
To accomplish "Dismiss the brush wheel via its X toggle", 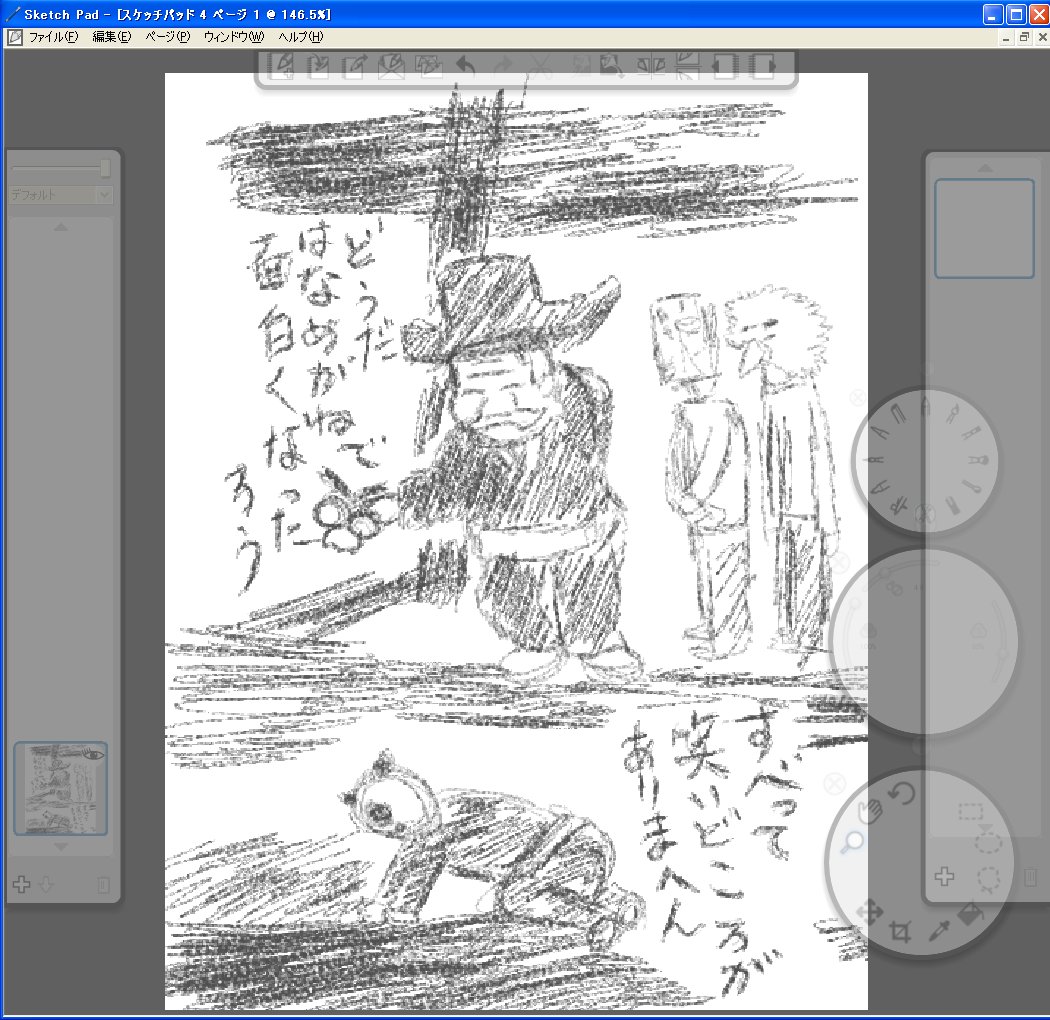I will [x=857, y=397].
